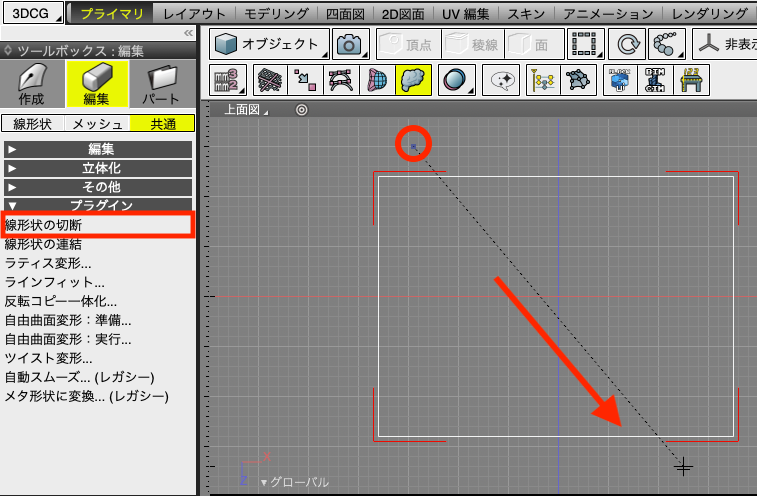Click the sphere shading icon

pos(456,81)
